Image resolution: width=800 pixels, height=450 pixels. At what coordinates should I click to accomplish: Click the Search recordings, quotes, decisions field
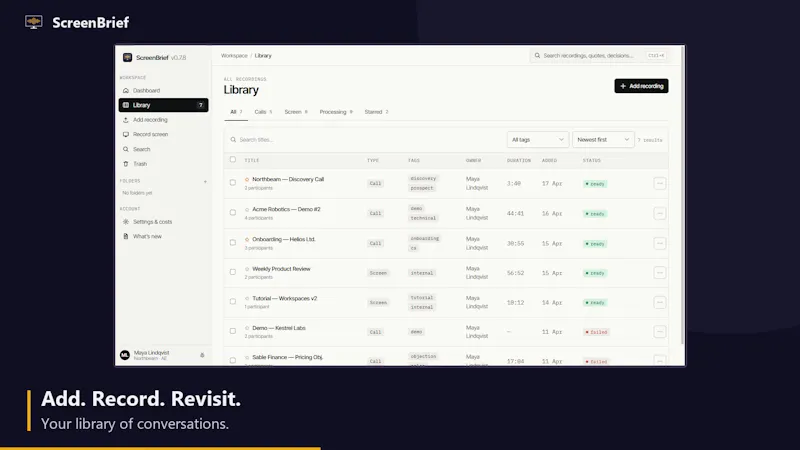[x=599, y=56]
